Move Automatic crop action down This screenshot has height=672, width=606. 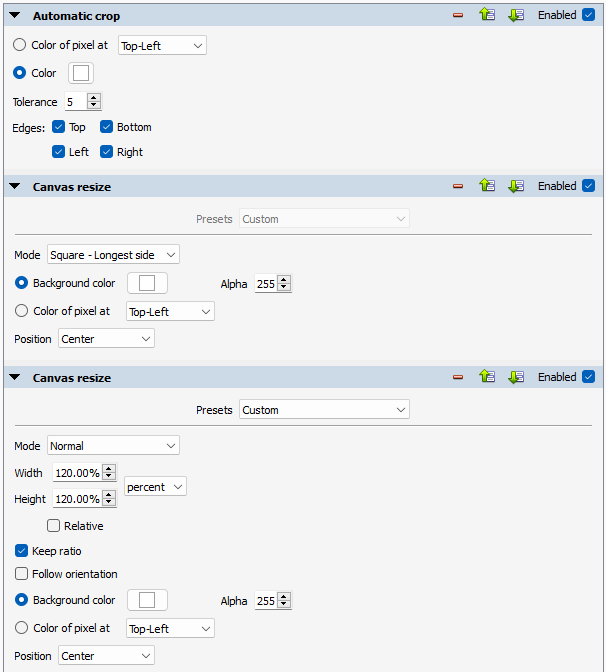point(516,15)
